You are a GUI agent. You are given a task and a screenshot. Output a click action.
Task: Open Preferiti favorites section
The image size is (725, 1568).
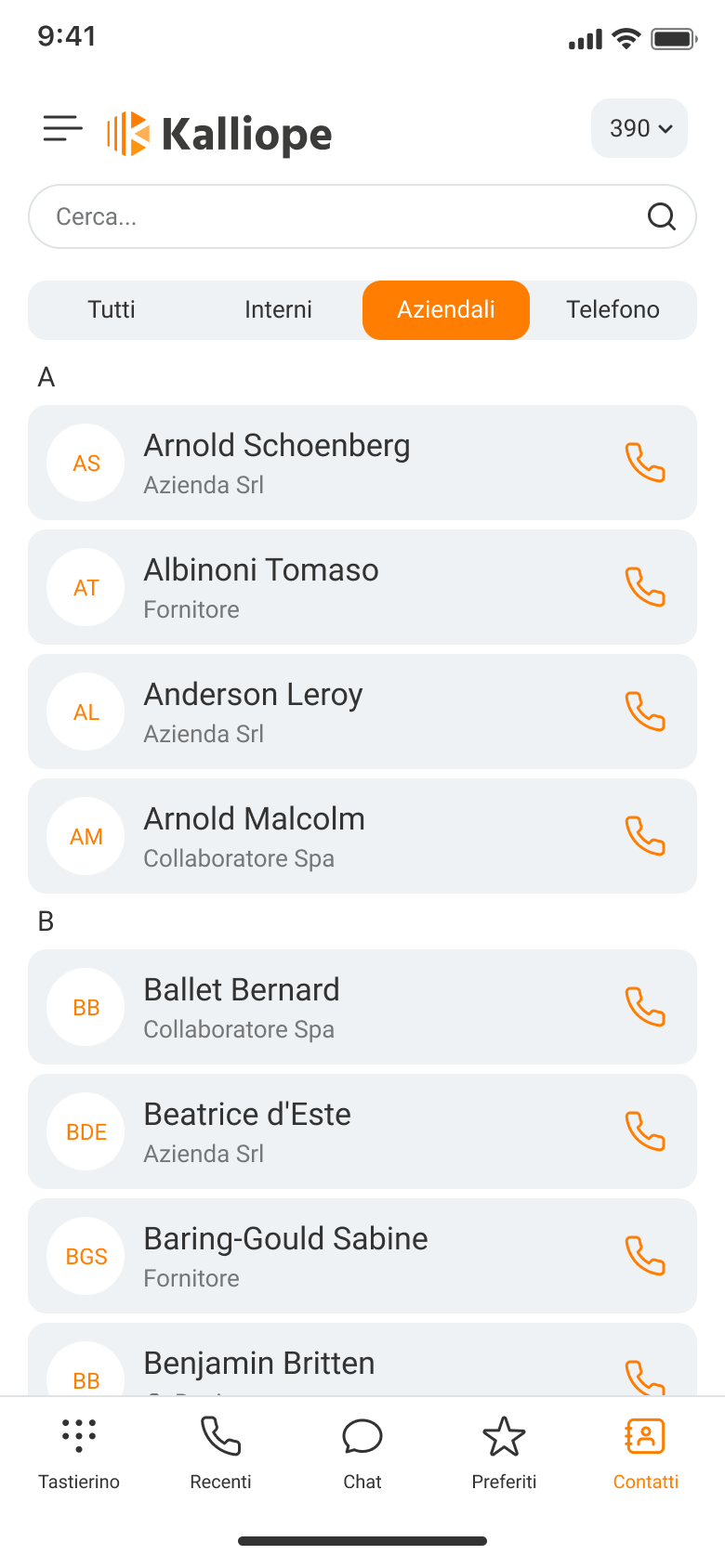click(x=504, y=1454)
